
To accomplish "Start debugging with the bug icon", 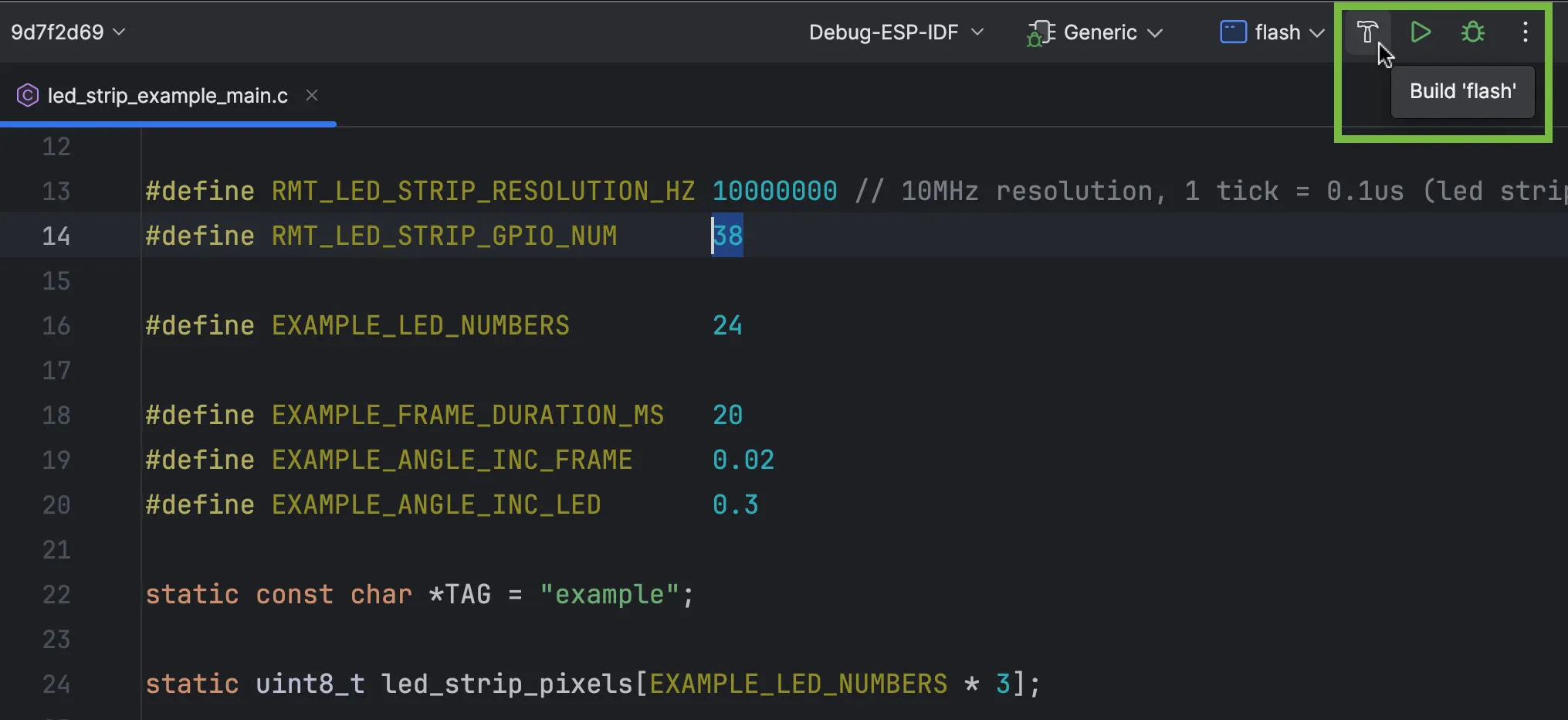I will [x=1473, y=32].
